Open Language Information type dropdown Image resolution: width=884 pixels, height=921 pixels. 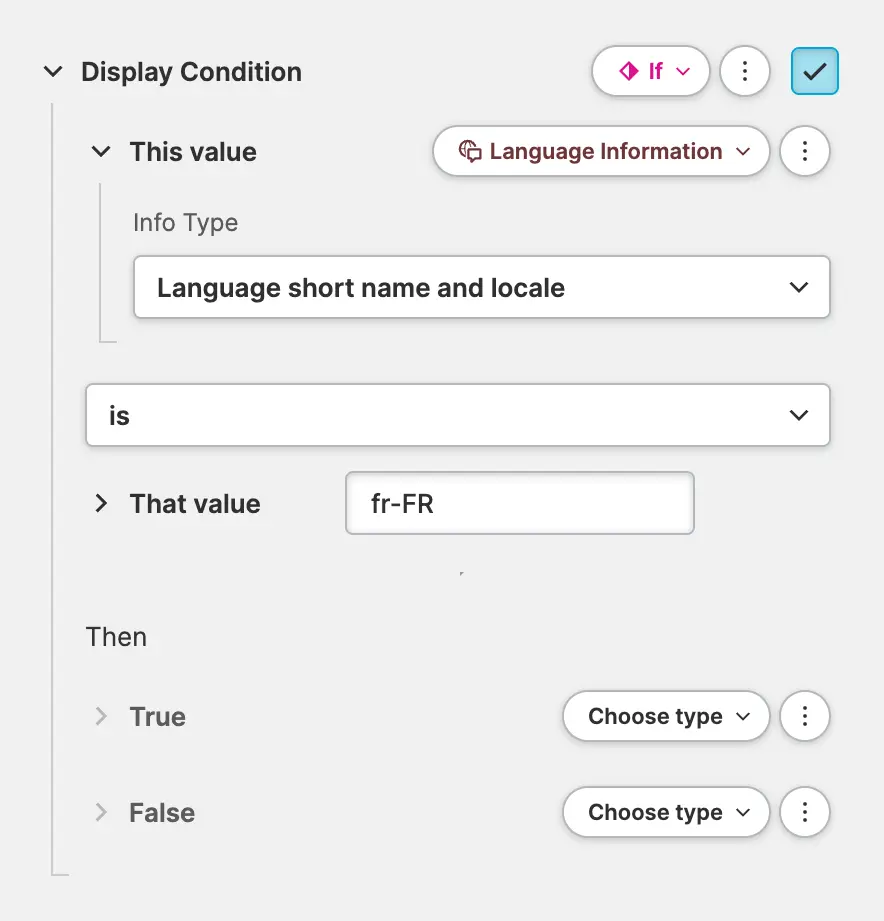pyautogui.click(x=601, y=152)
